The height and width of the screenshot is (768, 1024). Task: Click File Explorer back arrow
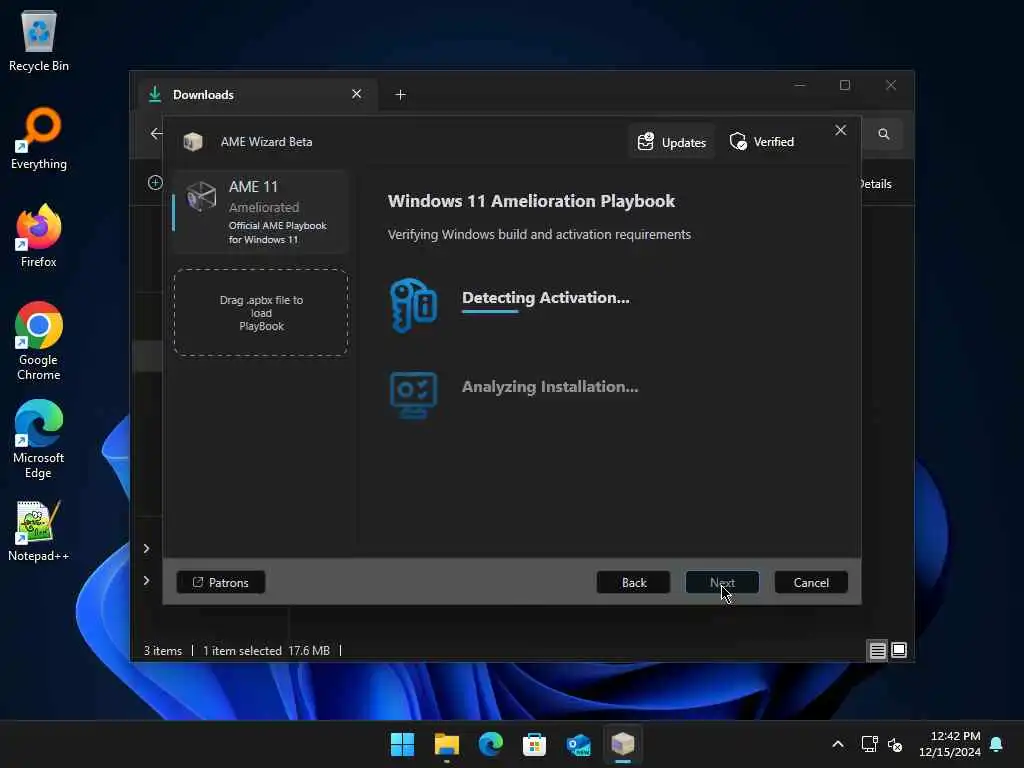click(155, 134)
